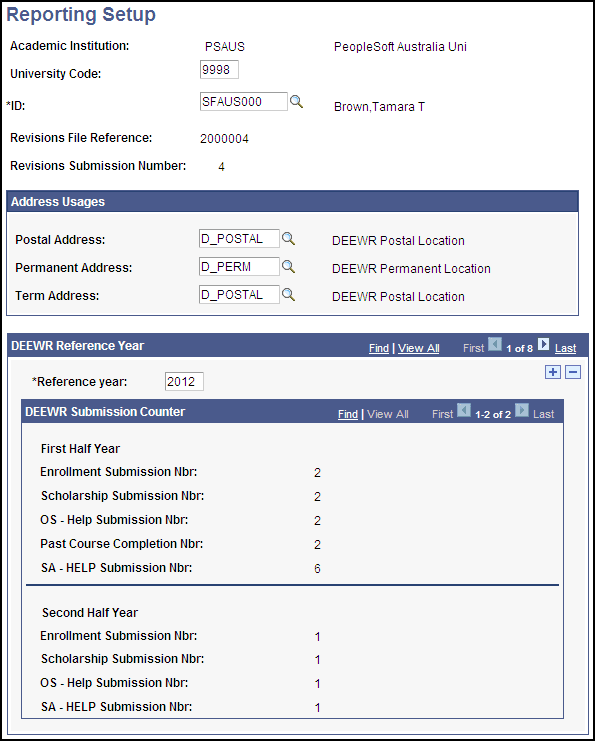Click Find in DEEWR Reference Year header
Image resolution: width=595 pixels, height=741 pixels.
coord(379,348)
